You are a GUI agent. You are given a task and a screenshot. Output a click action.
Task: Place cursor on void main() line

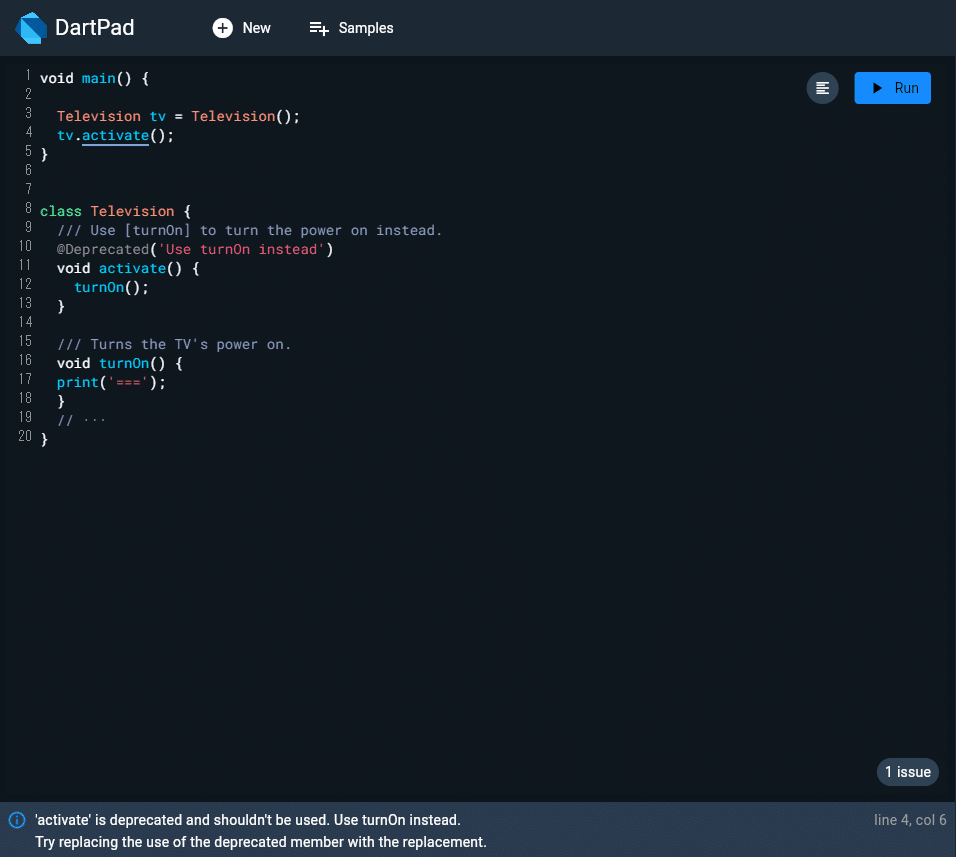tap(95, 79)
